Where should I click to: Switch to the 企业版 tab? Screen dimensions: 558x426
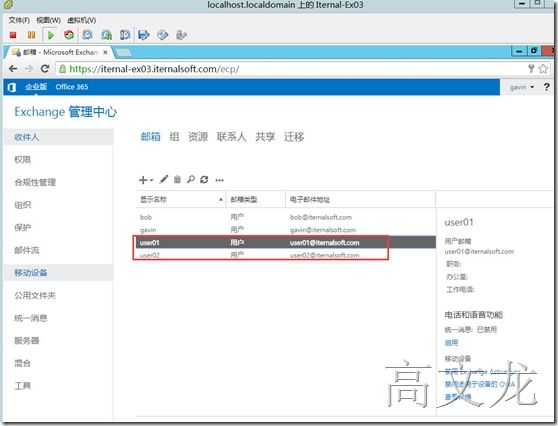click(x=36, y=87)
